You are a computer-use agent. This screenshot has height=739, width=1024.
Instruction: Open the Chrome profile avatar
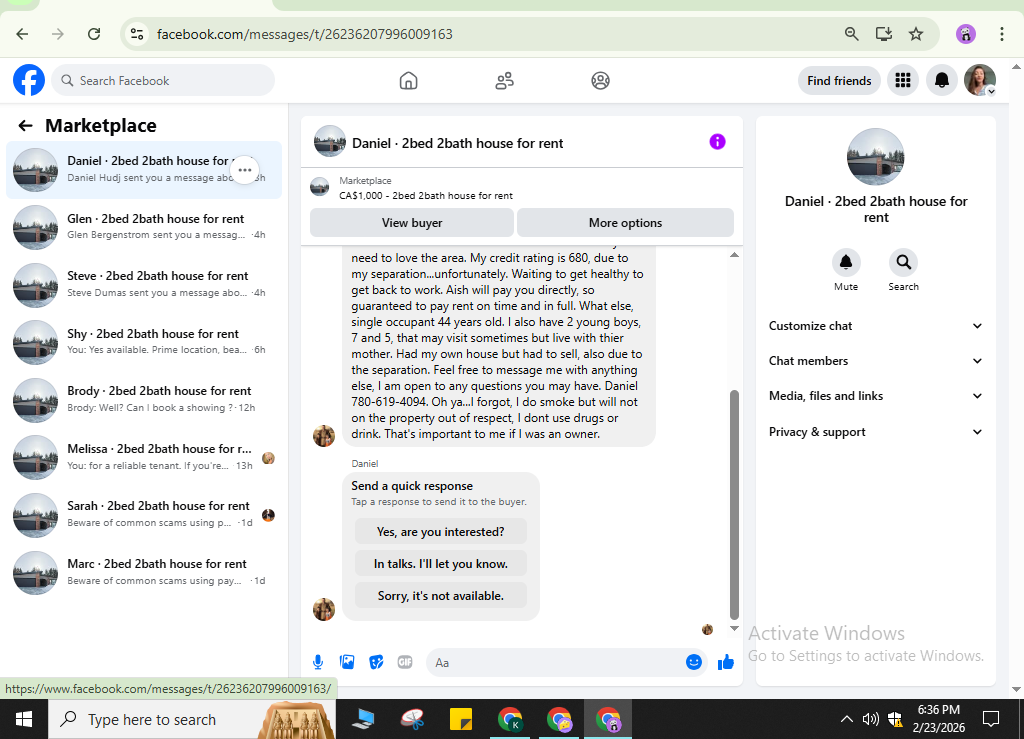click(x=965, y=34)
